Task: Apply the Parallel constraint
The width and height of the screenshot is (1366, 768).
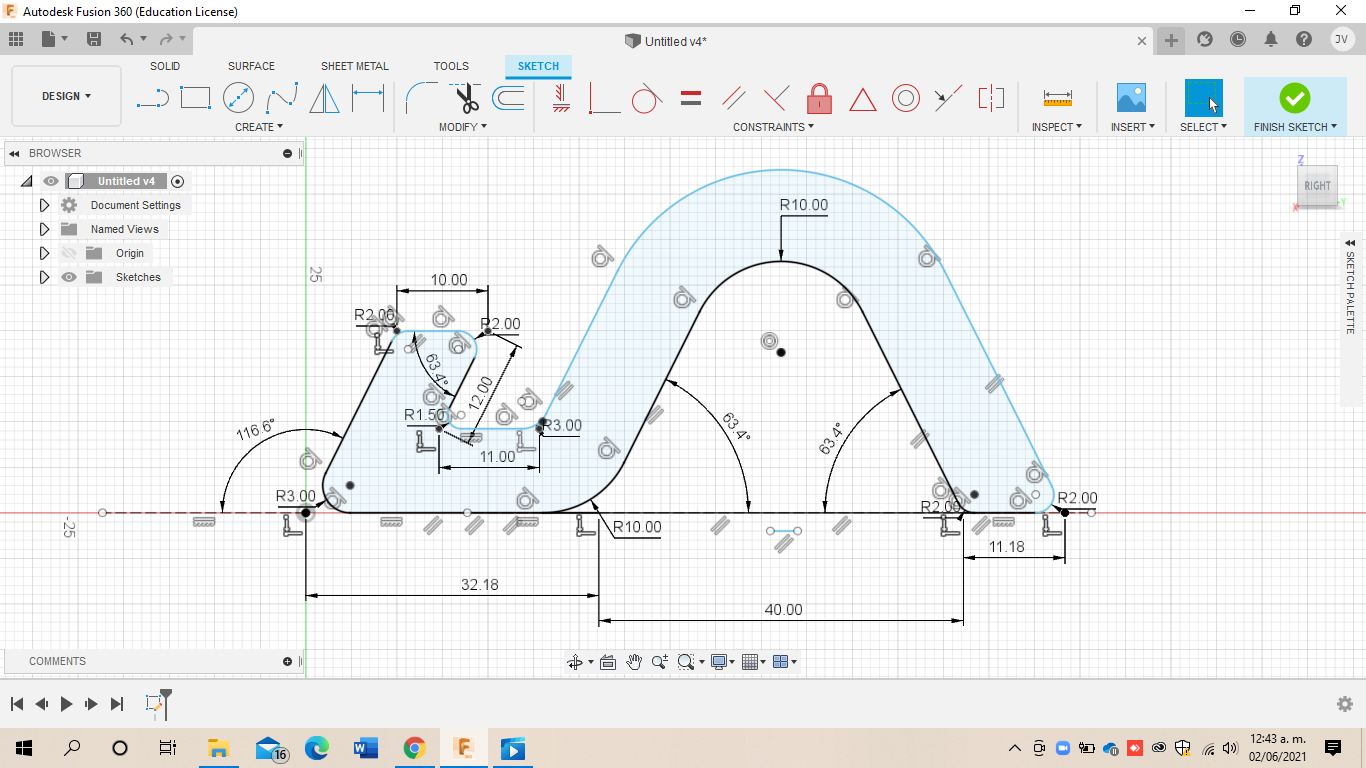Action: pyautogui.click(x=733, y=98)
